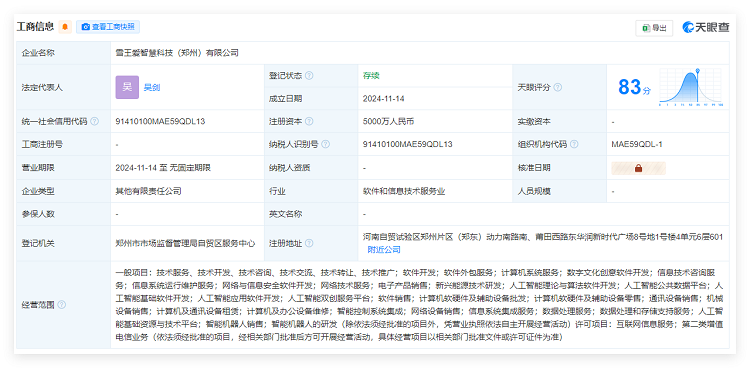Click company type 其他有限责任公司
750x368 pixels.
[x=148, y=191]
